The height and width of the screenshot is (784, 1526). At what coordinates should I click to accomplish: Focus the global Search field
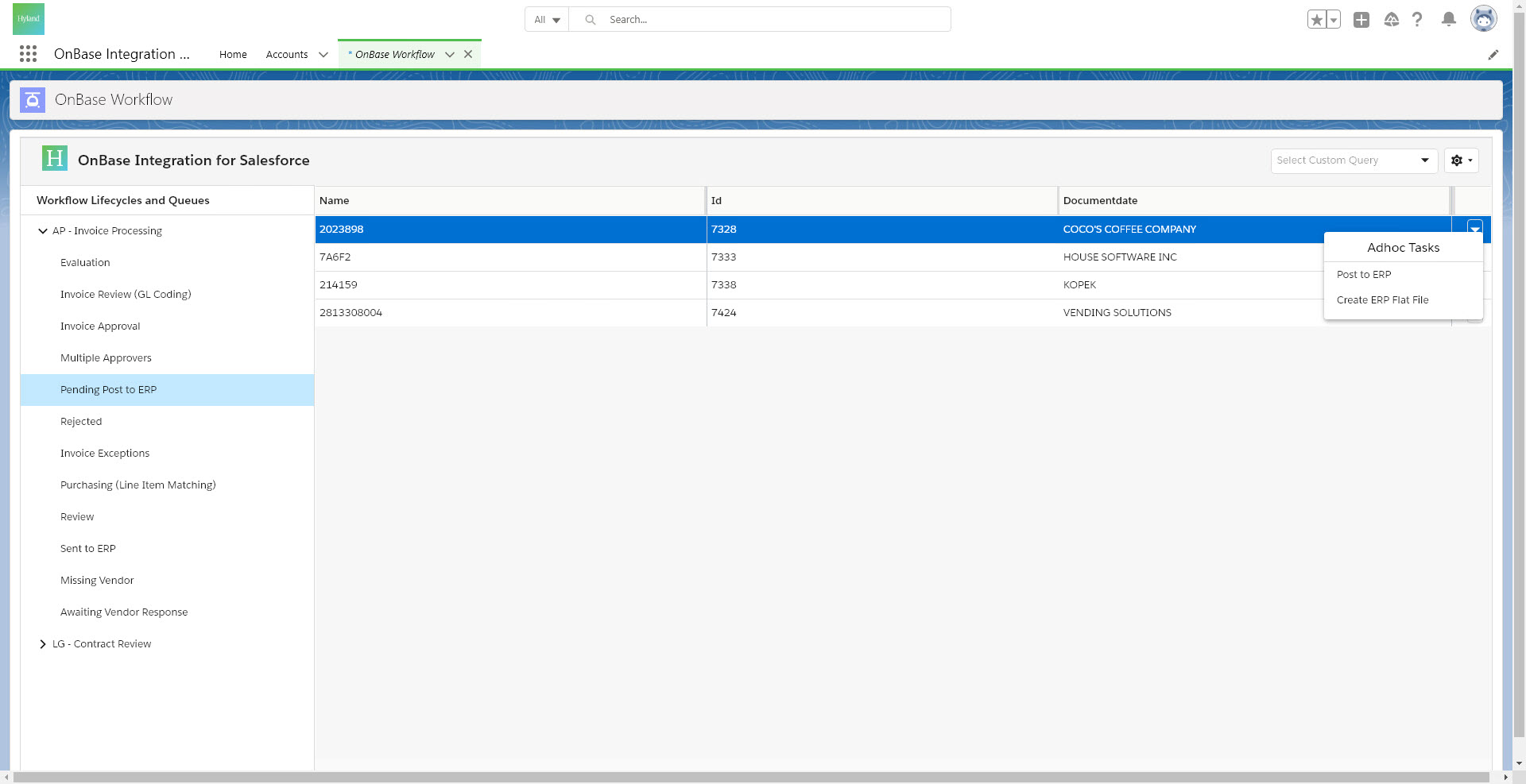click(775, 20)
